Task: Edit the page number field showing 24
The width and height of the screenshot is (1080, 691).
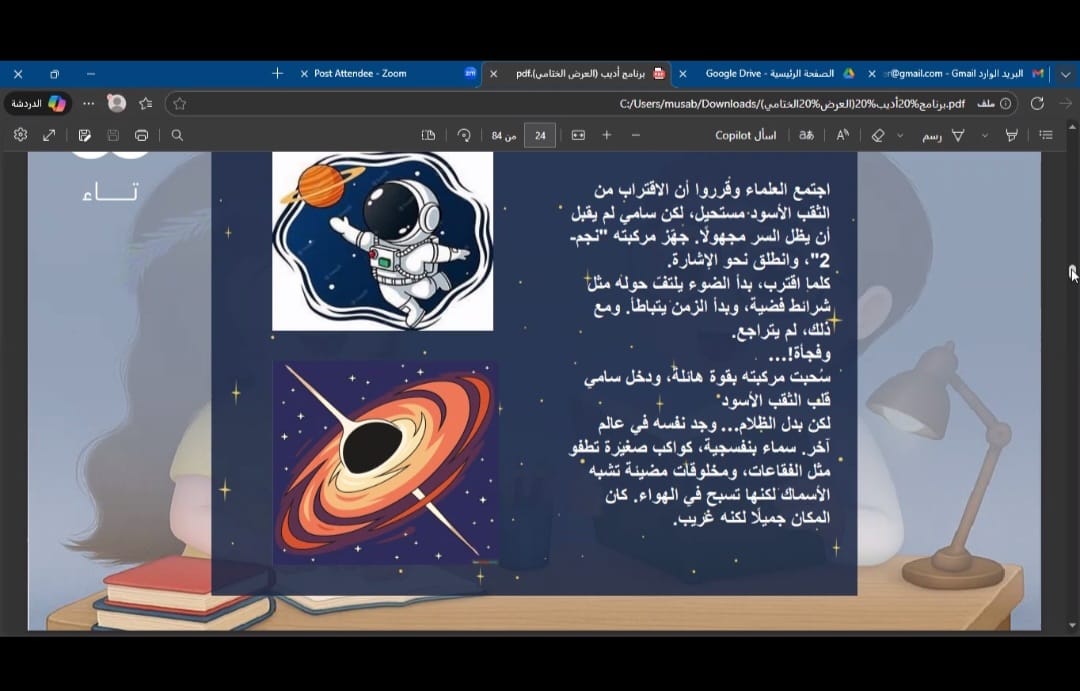Action: [x=540, y=134]
